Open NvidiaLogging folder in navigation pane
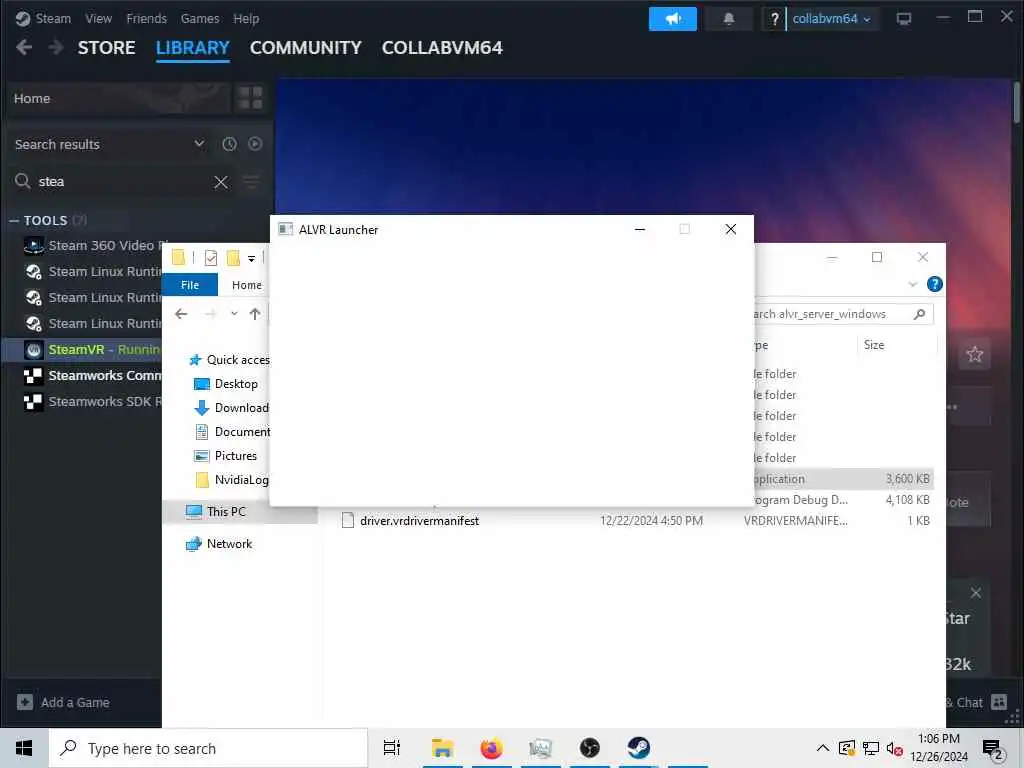The height and width of the screenshot is (768, 1024). pyautogui.click(x=231, y=480)
